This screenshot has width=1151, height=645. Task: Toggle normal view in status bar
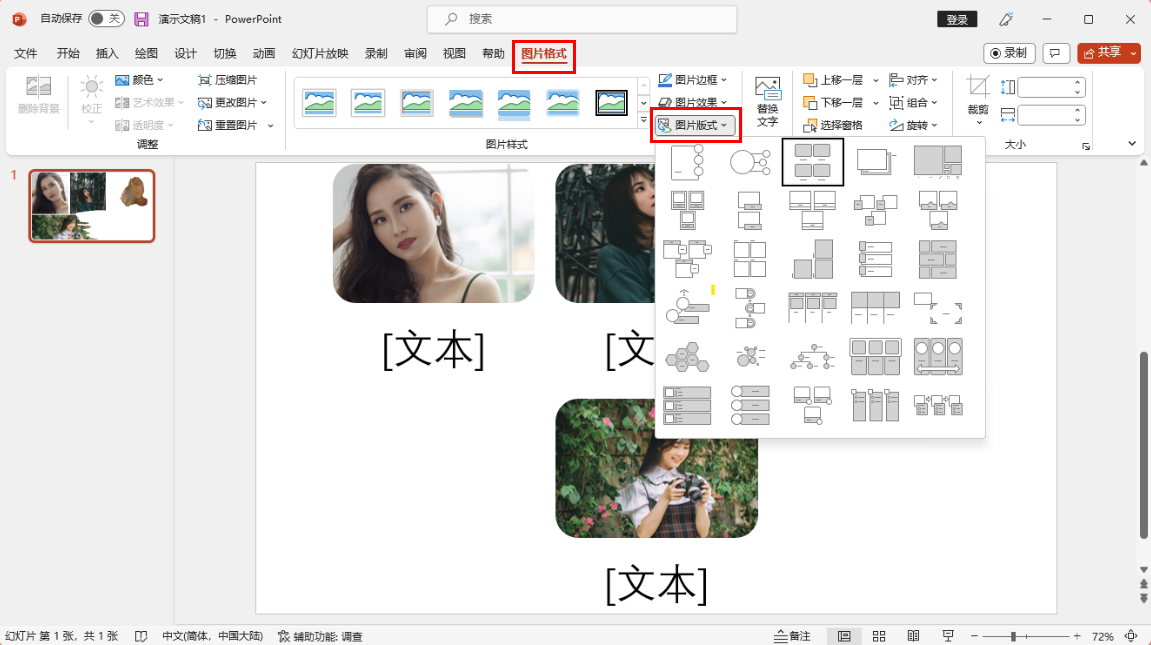pos(845,636)
